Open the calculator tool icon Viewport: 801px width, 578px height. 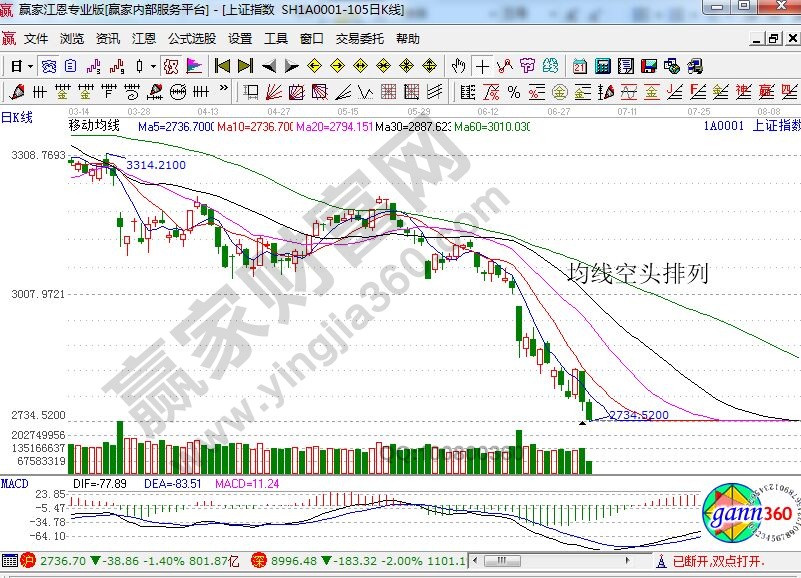click(x=602, y=66)
